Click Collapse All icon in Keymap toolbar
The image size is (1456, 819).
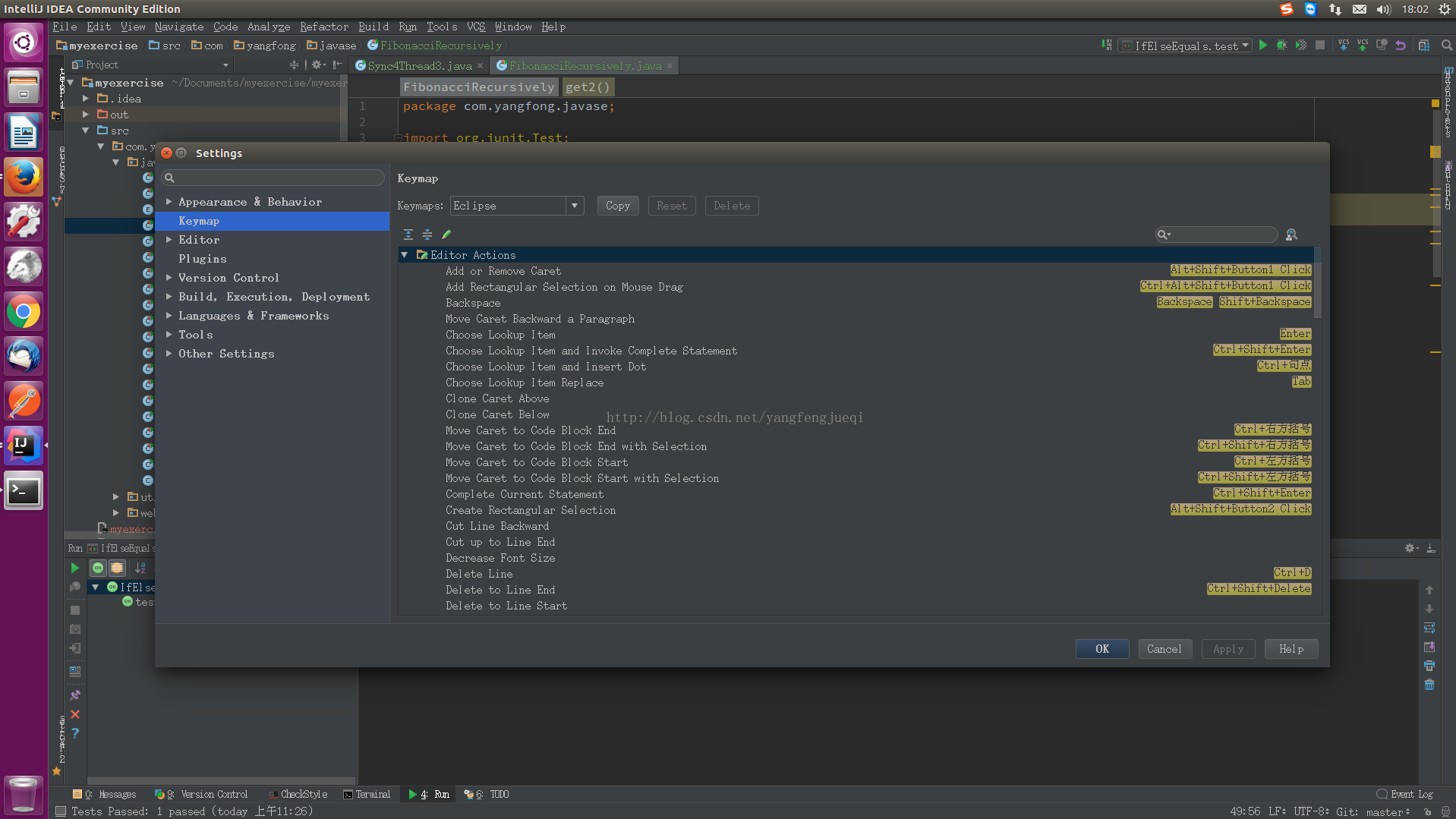(427, 235)
